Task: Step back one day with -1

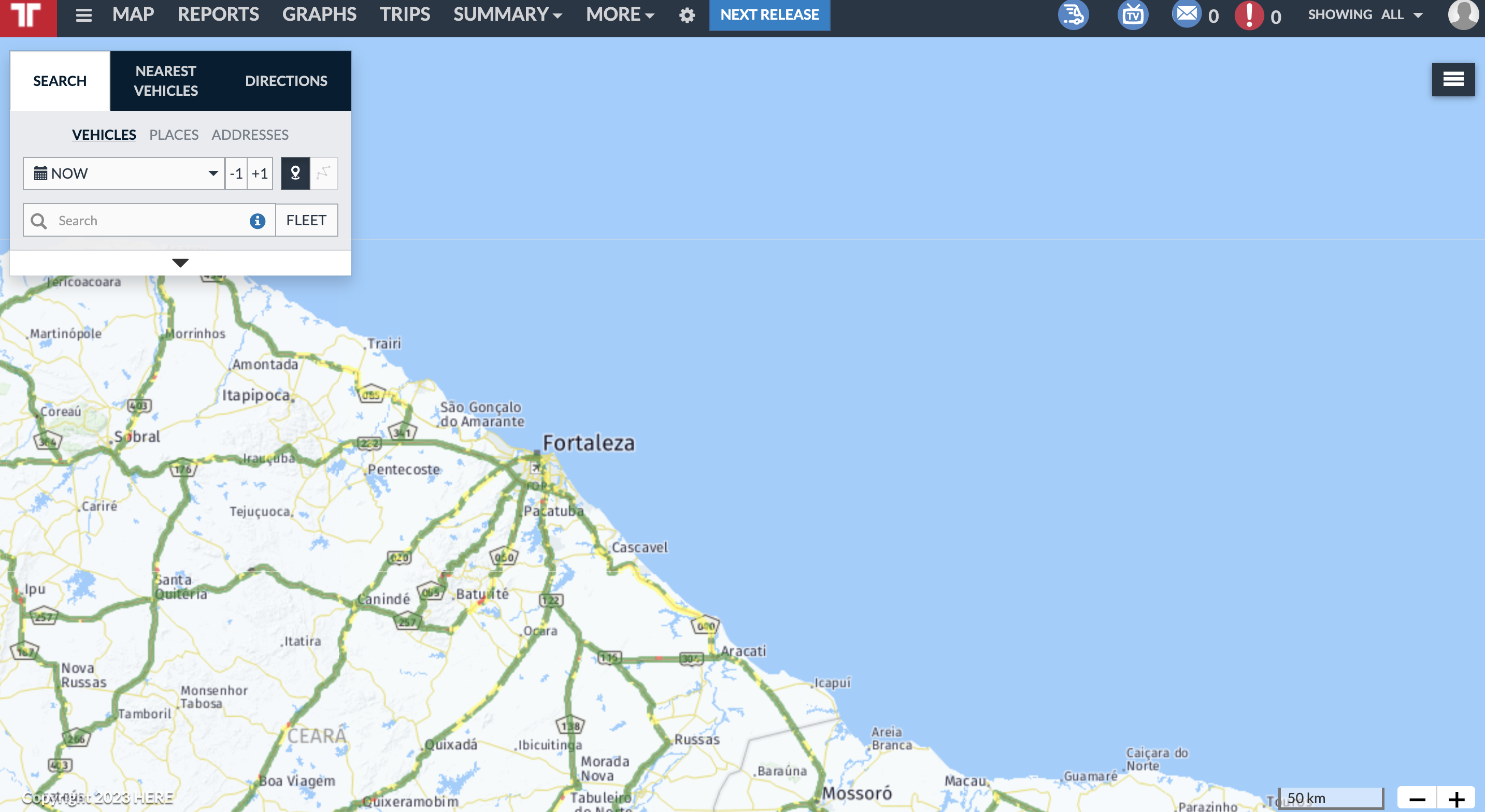Action: point(236,173)
